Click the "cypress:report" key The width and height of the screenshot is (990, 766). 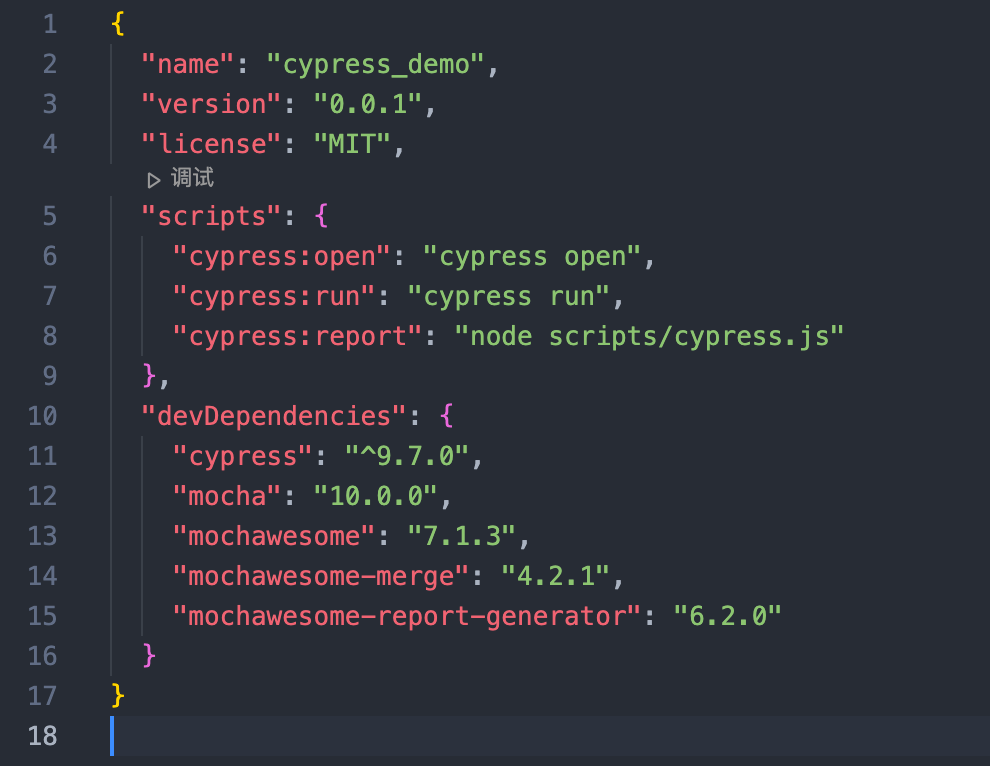pyautogui.click(x=297, y=337)
